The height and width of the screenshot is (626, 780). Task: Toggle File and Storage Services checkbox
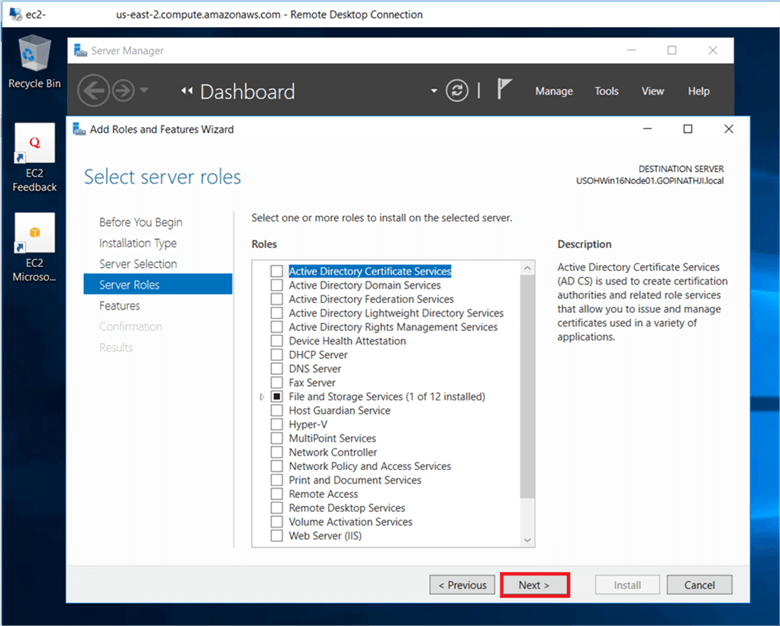277,397
